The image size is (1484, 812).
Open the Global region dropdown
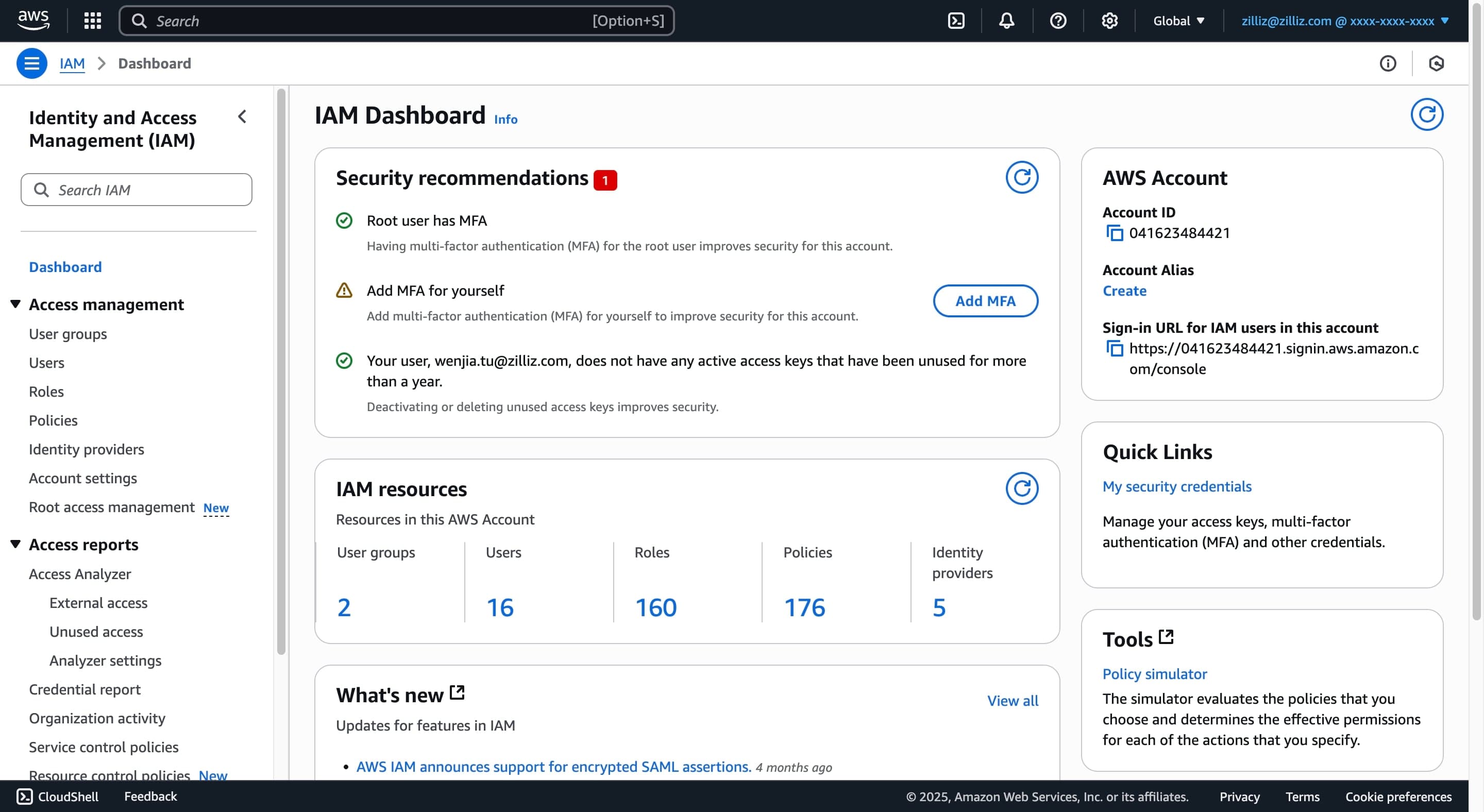pos(1178,21)
